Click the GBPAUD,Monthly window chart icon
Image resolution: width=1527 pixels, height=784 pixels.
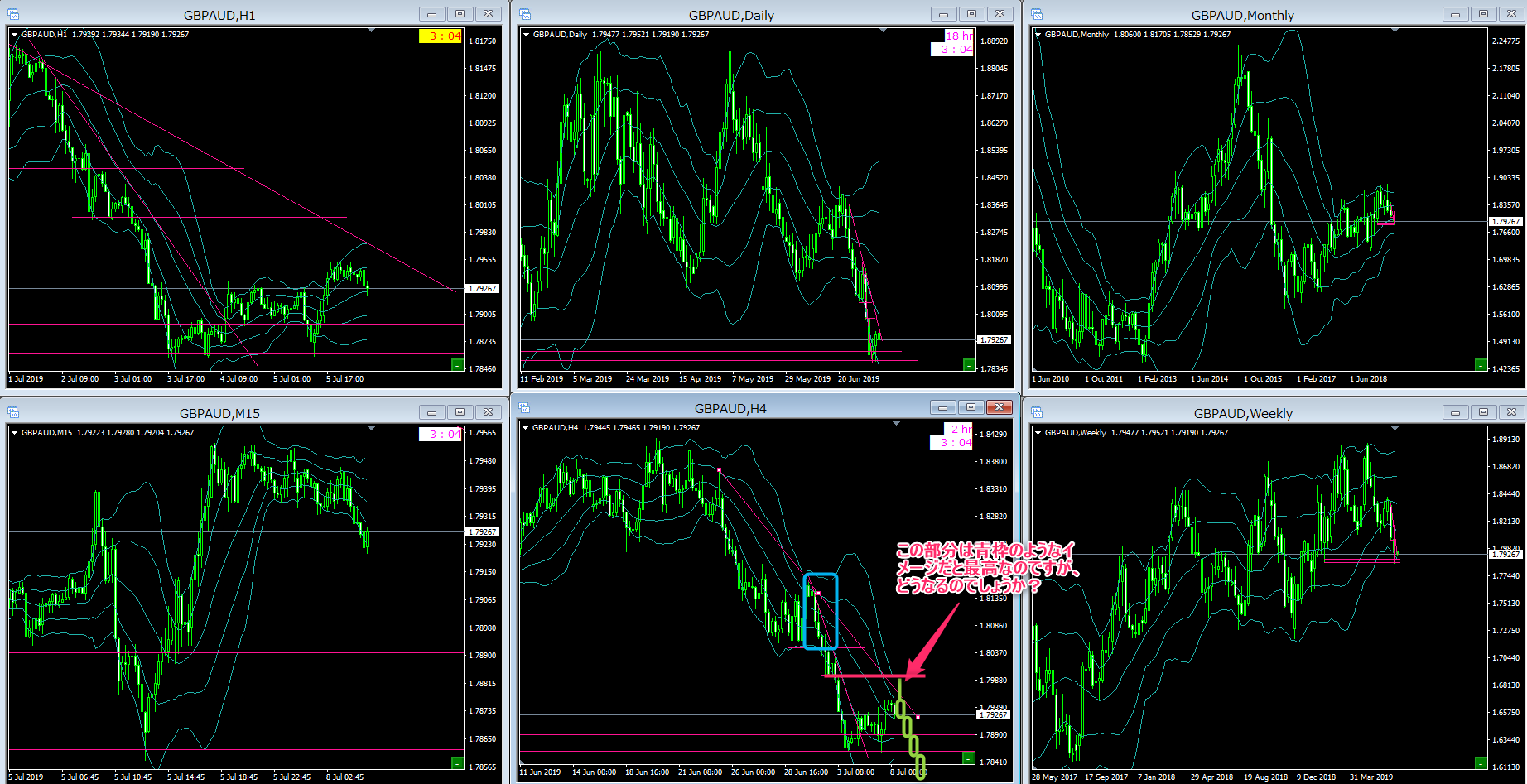(x=1037, y=14)
